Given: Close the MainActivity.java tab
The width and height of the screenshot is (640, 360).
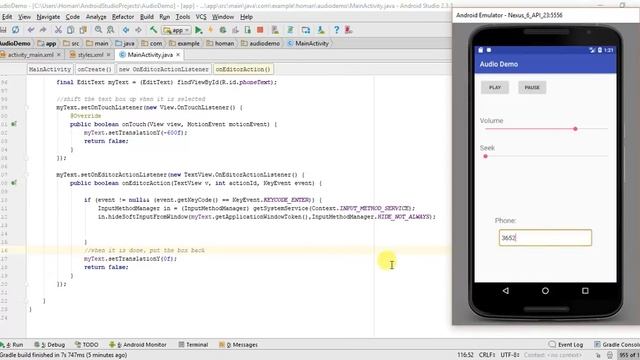Looking at the screenshot, I should click(x=178, y=54).
